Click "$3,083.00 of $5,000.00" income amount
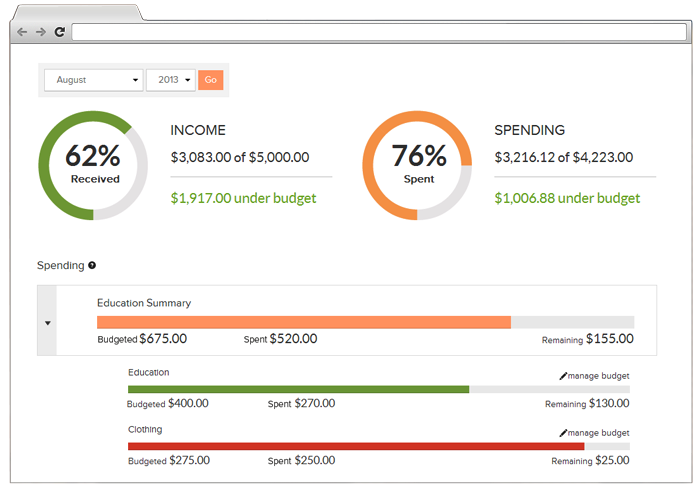Viewport: 700px width, 486px height. (240, 157)
